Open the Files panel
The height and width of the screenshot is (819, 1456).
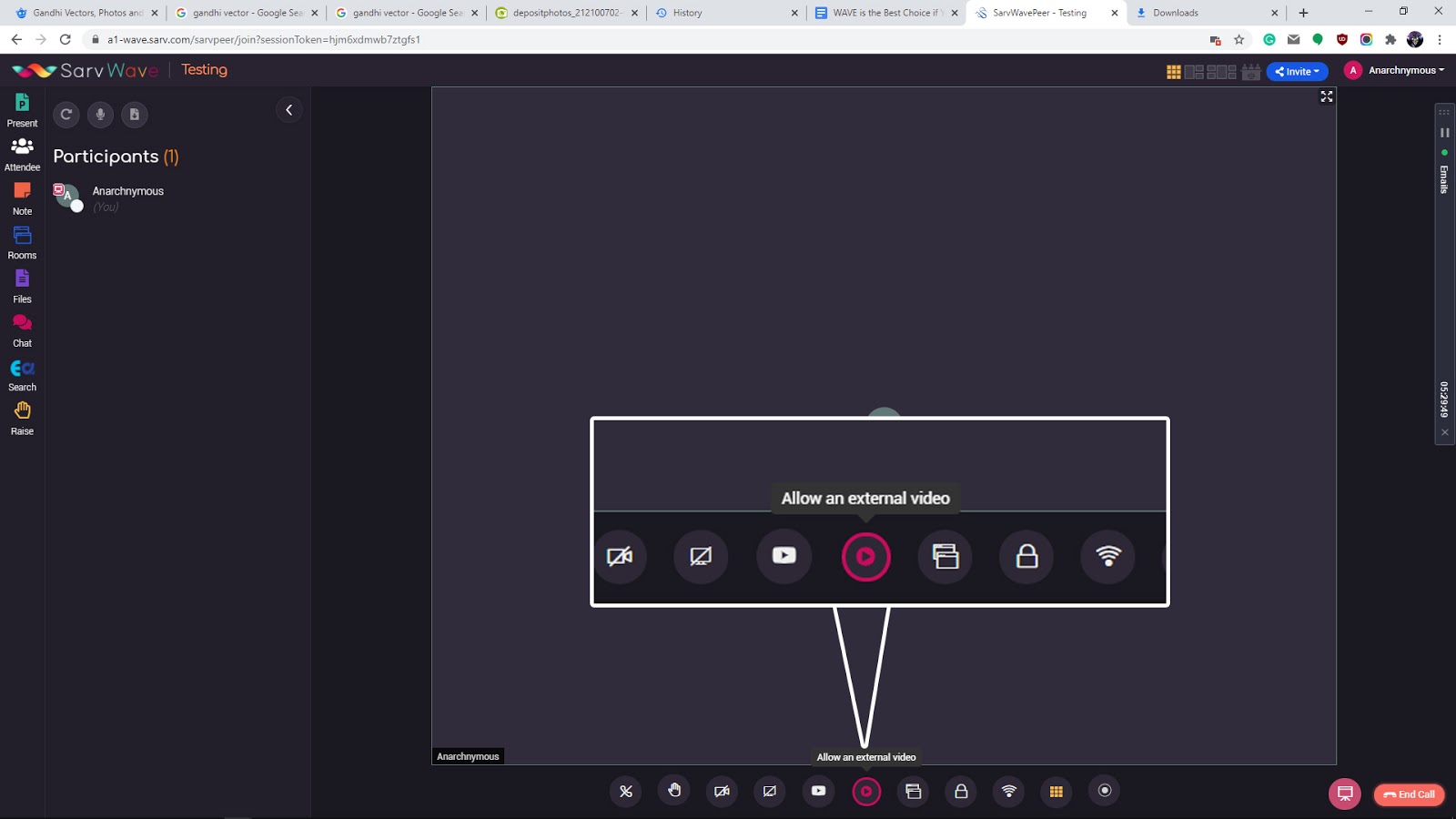coord(22,286)
